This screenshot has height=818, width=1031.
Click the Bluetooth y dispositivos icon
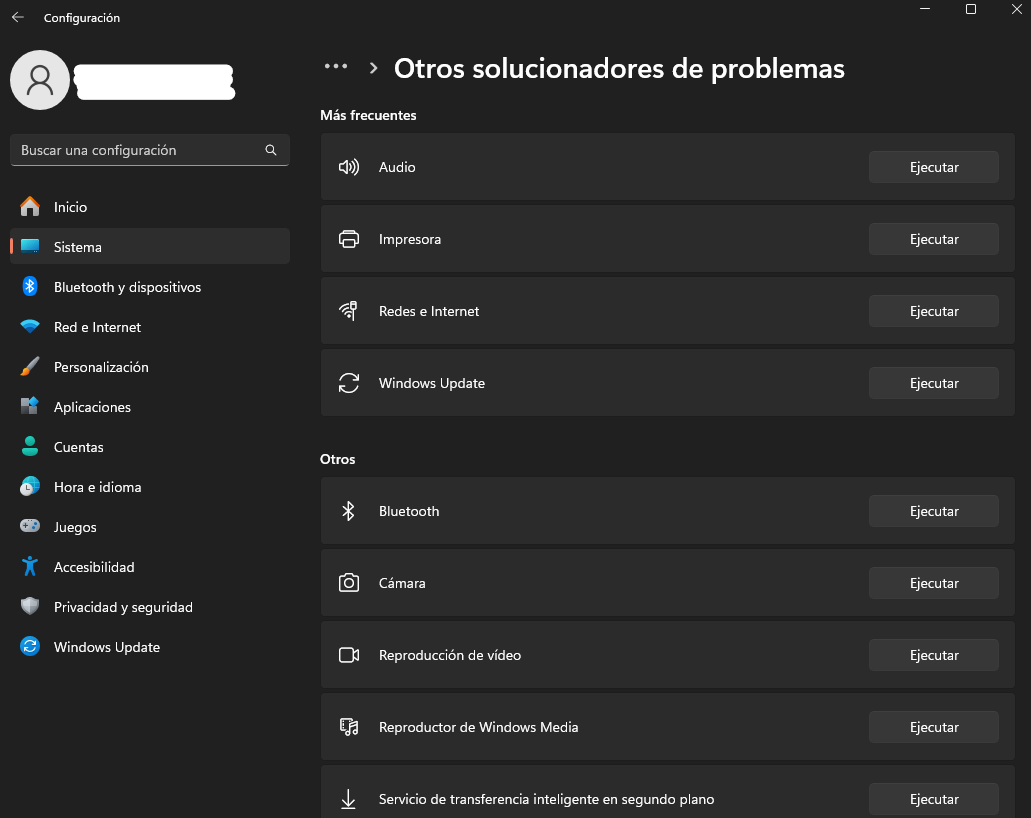pyautogui.click(x=30, y=287)
